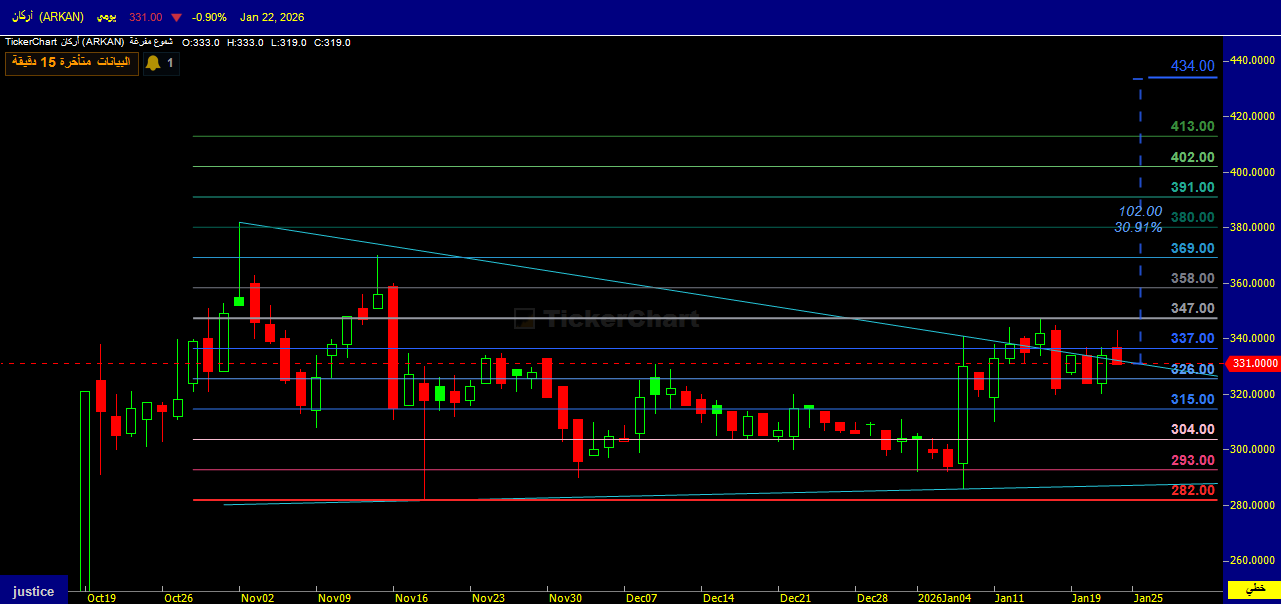
Task: Click the alerts bell icon
Action: click(x=153, y=63)
